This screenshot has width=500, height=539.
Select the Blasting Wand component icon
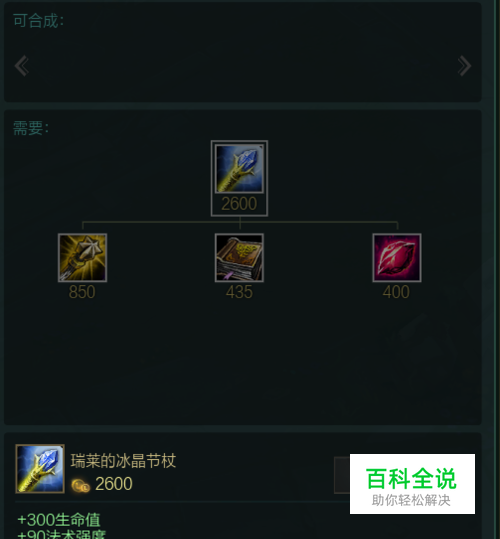tap(82, 257)
